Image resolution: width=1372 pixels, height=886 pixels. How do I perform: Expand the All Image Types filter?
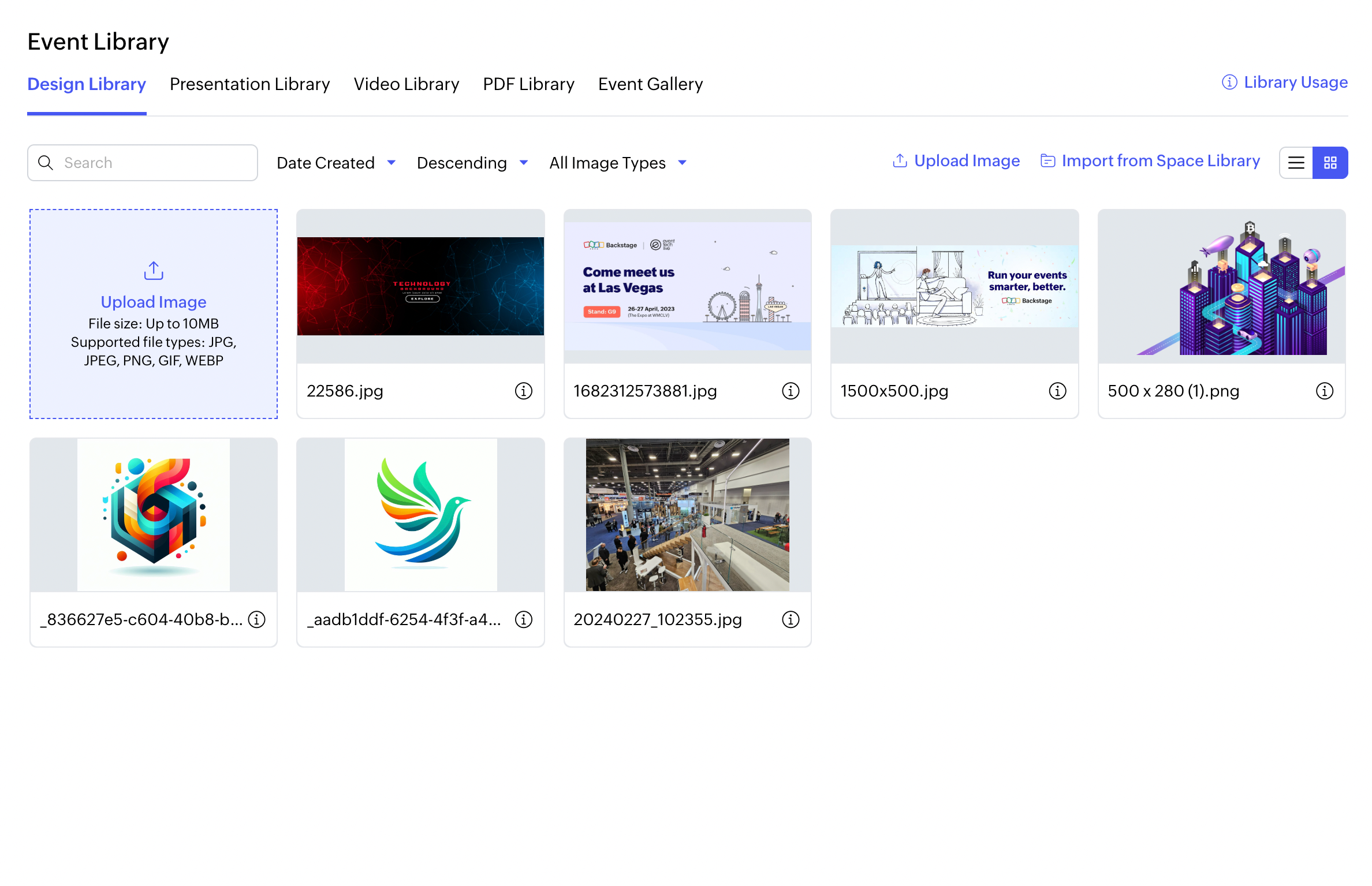coord(618,163)
